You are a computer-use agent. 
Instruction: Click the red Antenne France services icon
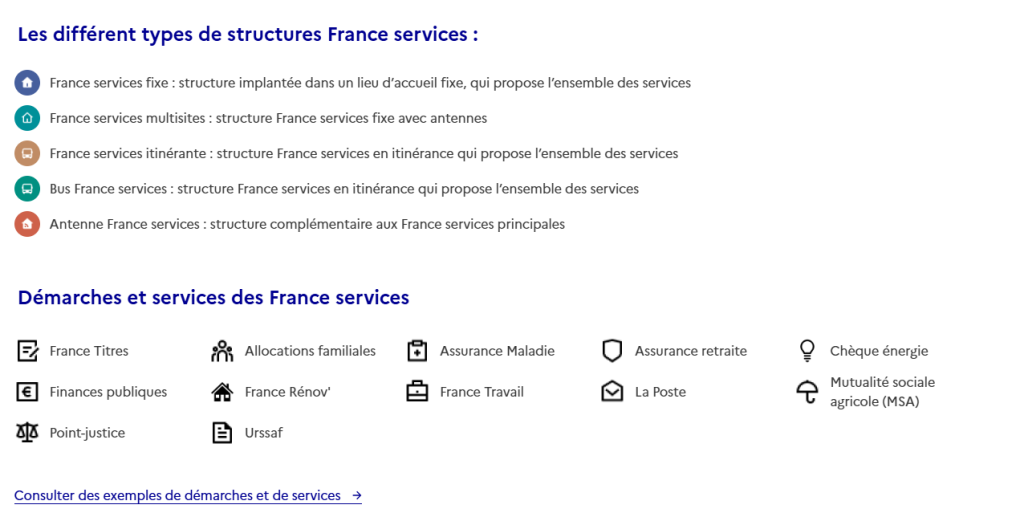[27, 224]
